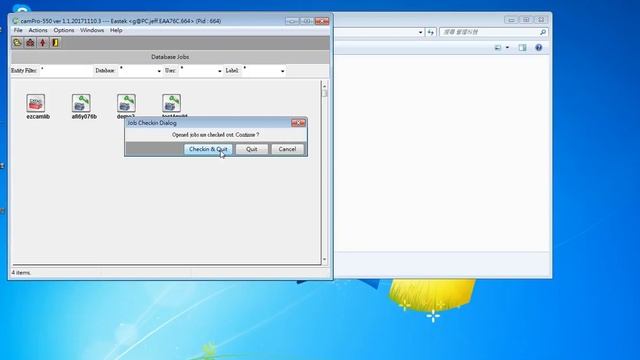Open the Actions menu

[38, 30]
